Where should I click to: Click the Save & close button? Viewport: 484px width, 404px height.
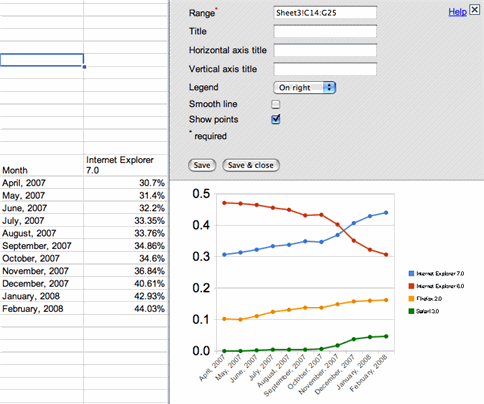click(251, 165)
